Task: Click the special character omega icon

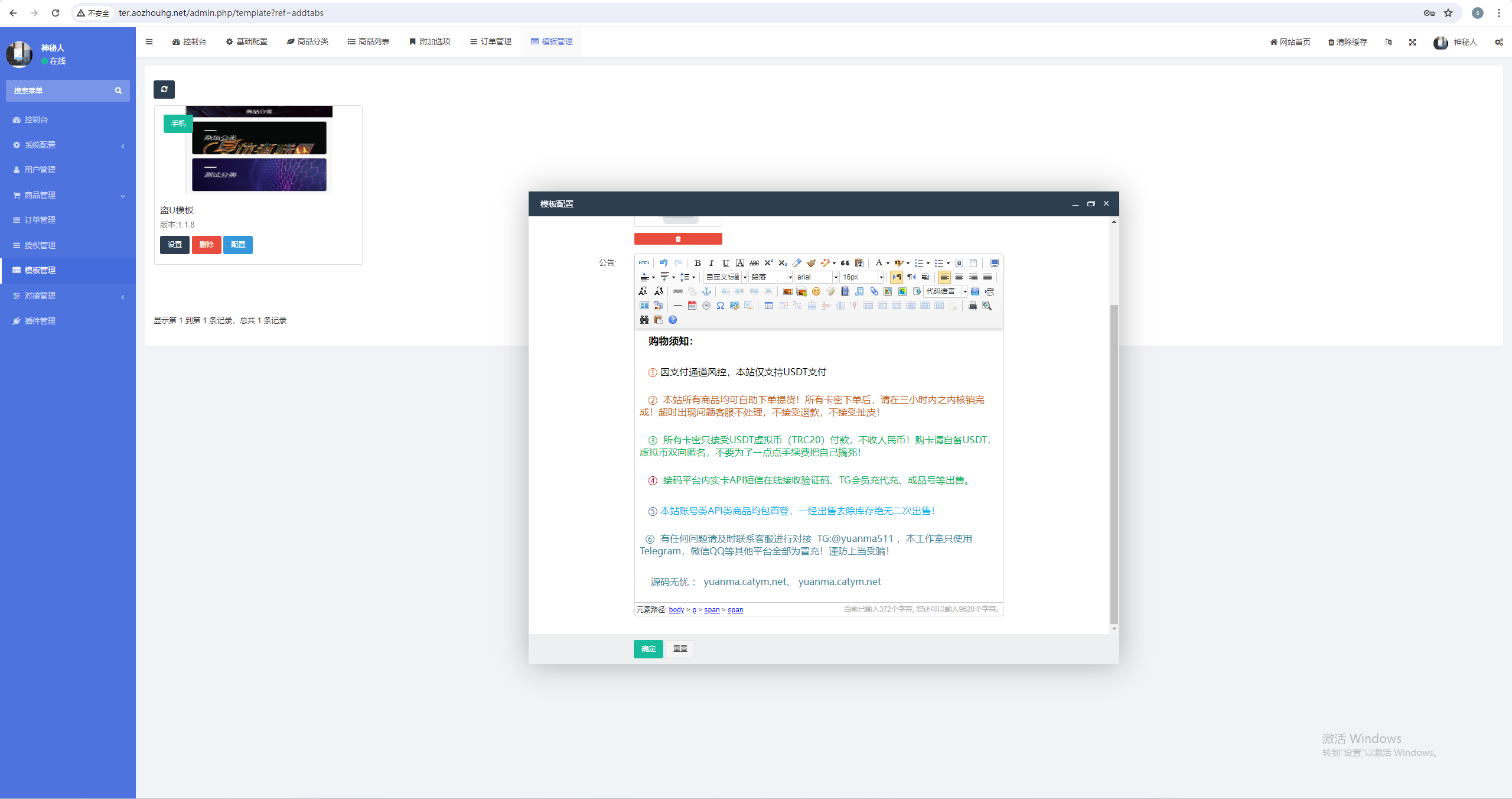Action: click(721, 306)
